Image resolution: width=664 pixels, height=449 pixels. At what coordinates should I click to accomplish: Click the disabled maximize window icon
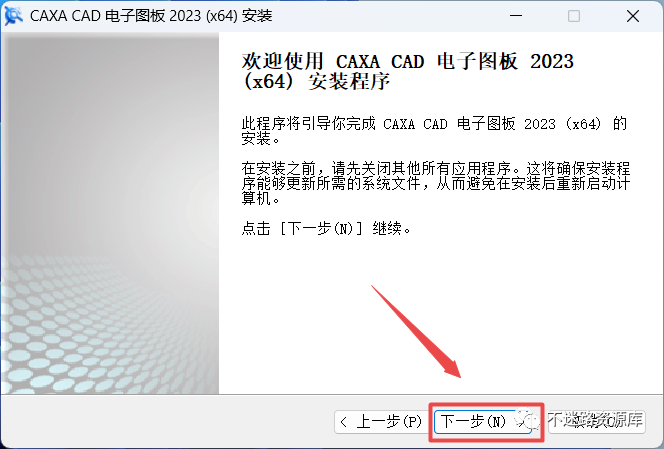pos(574,16)
